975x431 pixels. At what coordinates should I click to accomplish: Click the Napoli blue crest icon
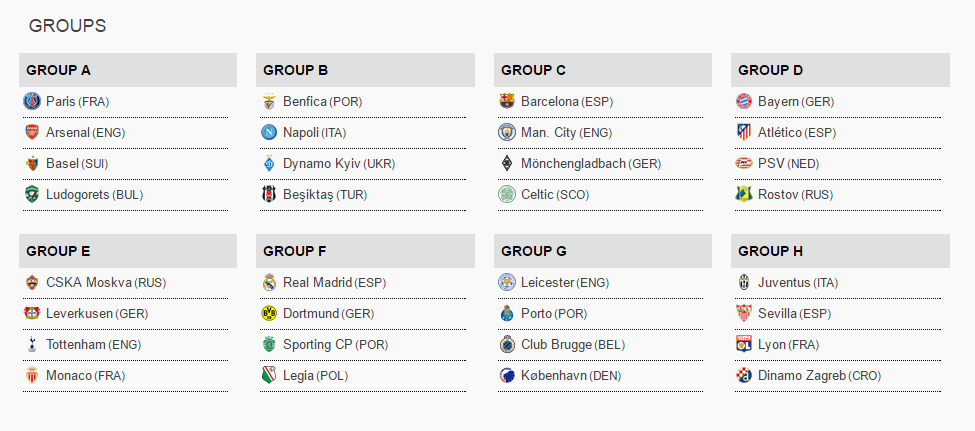269,132
